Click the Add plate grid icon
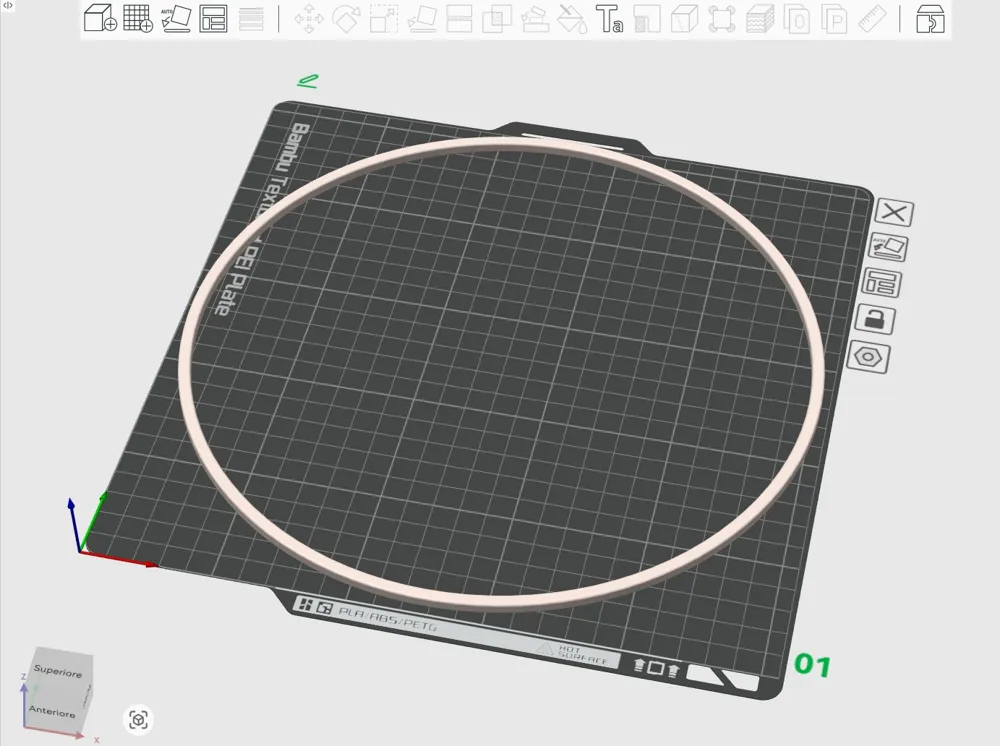1000x746 pixels. (x=138, y=18)
